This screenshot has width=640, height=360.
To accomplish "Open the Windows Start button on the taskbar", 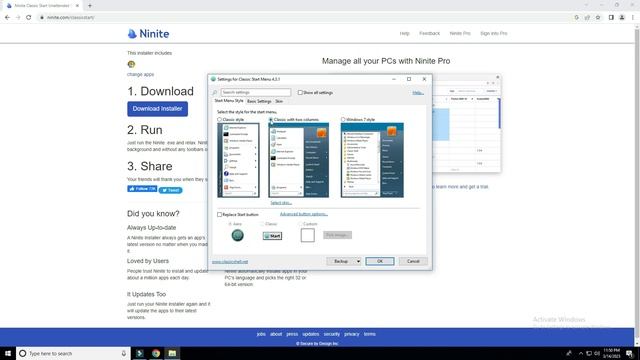I will point(8,353).
